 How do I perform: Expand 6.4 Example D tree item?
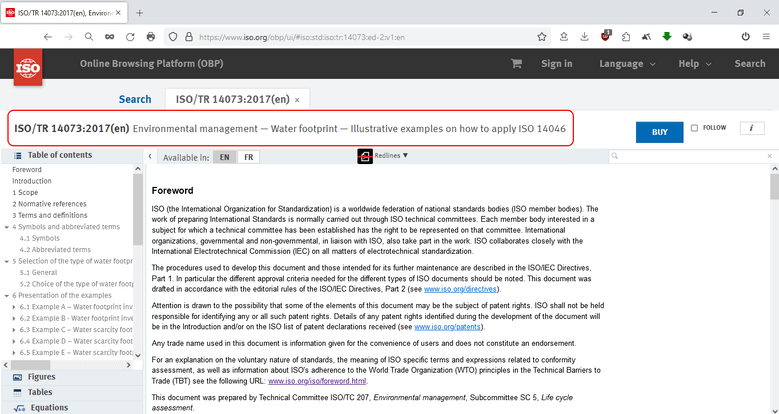14,341
